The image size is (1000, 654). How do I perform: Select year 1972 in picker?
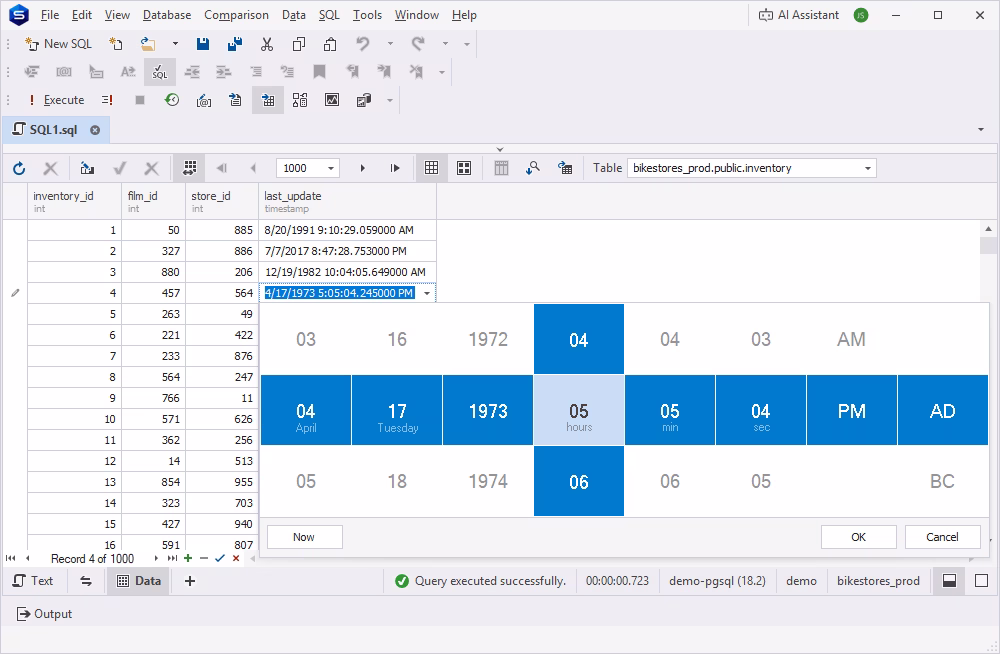click(488, 339)
